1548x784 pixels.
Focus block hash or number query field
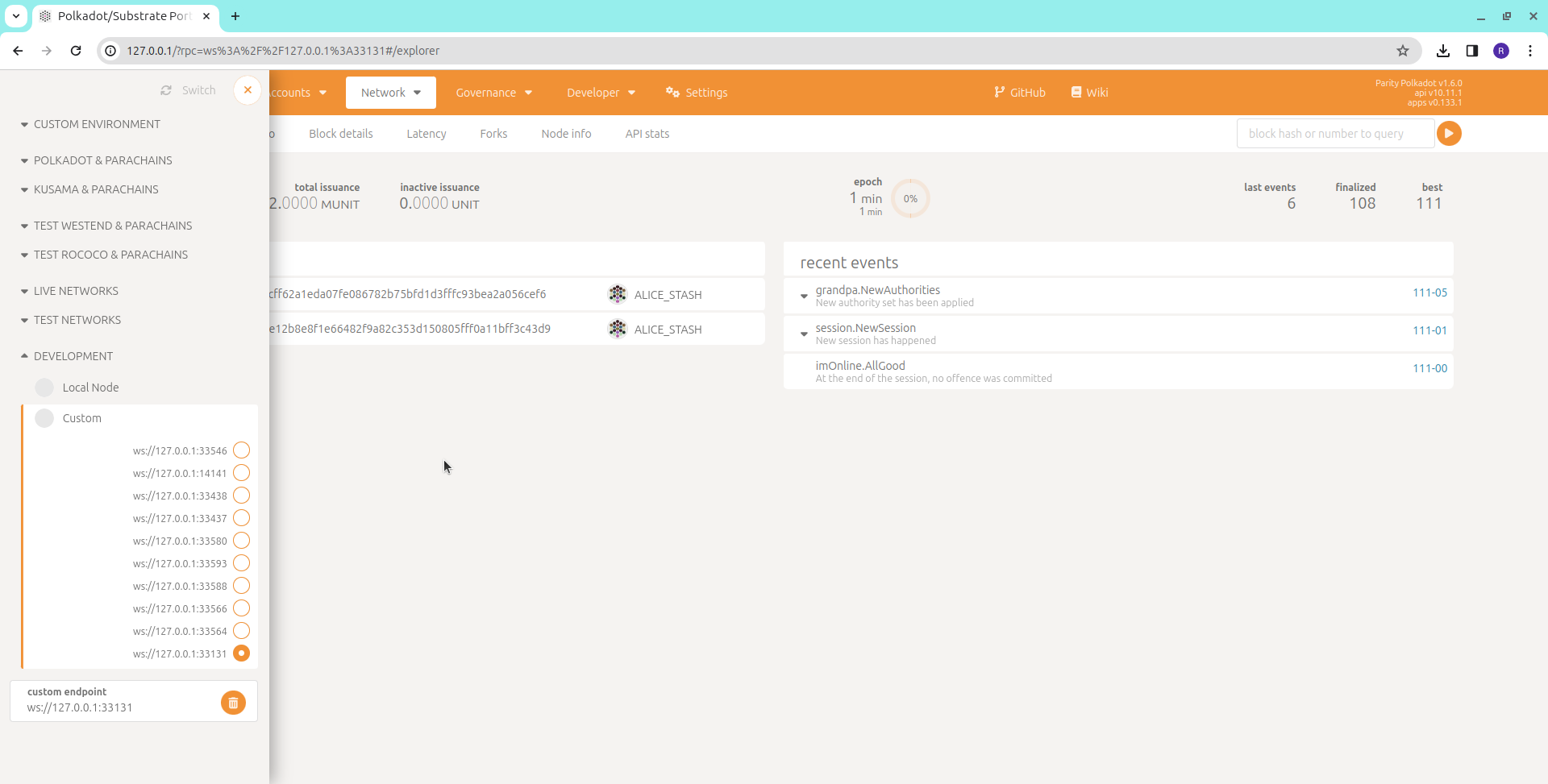pos(1335,134)
